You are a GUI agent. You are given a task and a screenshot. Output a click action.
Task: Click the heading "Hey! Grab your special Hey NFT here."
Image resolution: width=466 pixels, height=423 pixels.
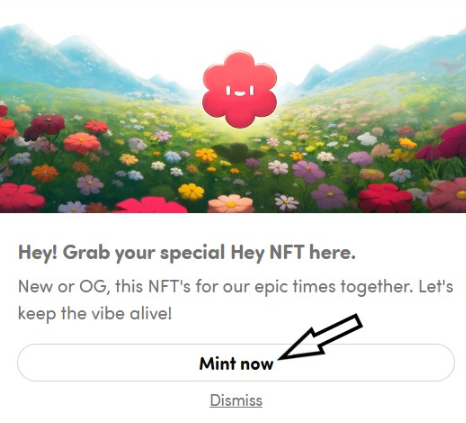[187, 252]
